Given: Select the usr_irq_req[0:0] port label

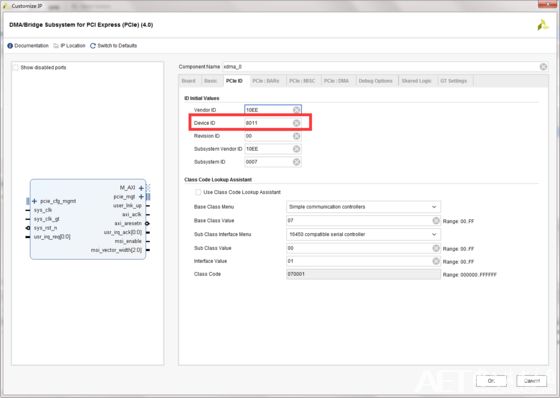Looking at the screenshot, I should (x=52, y=237).
